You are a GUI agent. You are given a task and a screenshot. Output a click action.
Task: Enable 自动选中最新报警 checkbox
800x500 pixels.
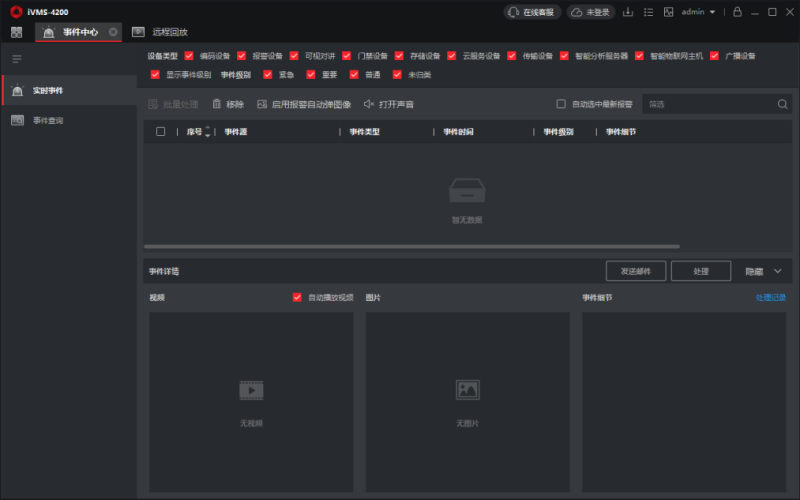(561, 104)
